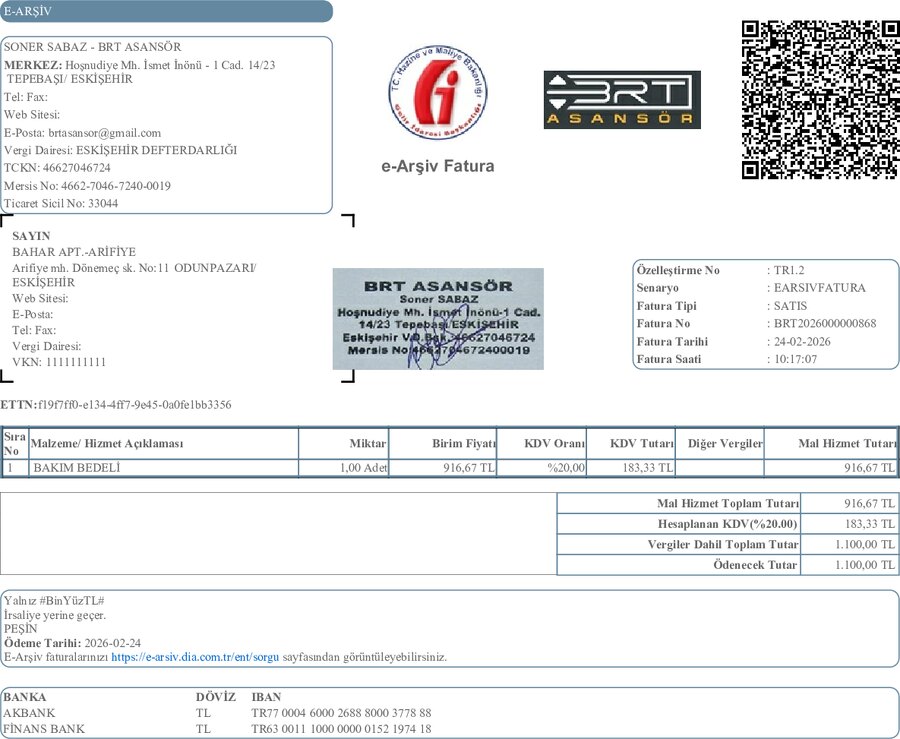Select the e-mail brtasansor@gmail.com
Viewport: 900px width, 739px height.
tap(104, 133)
